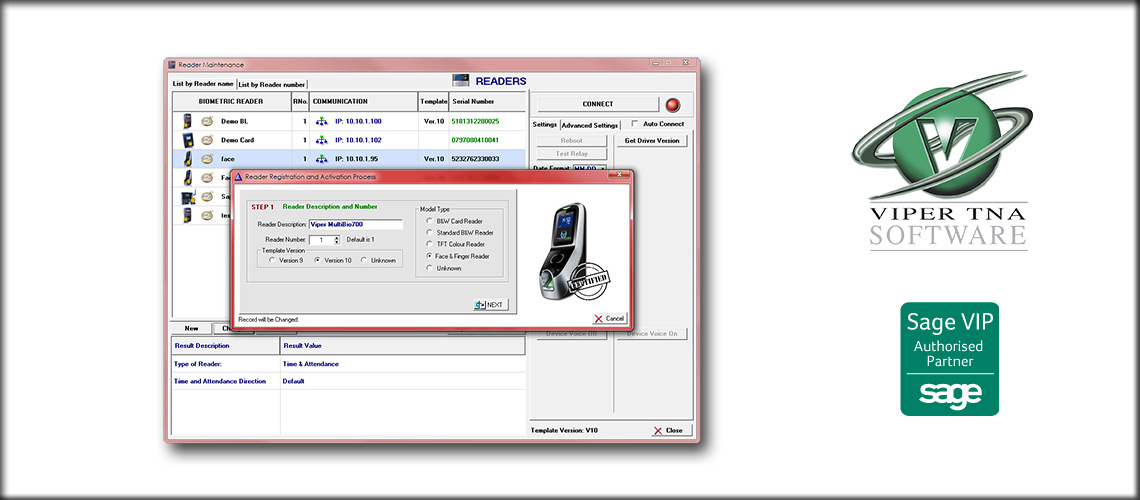Click the Demo BL reader name
Image resolution: width=1140 pixels, height=500 pixels.
(x=235, y=121)
